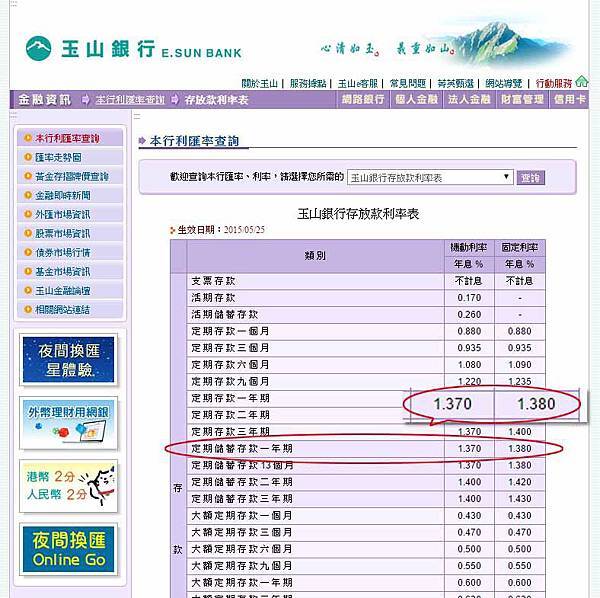600x598 pixels.
Task: Click 關於玉山 link
Action: coord(259,83)
